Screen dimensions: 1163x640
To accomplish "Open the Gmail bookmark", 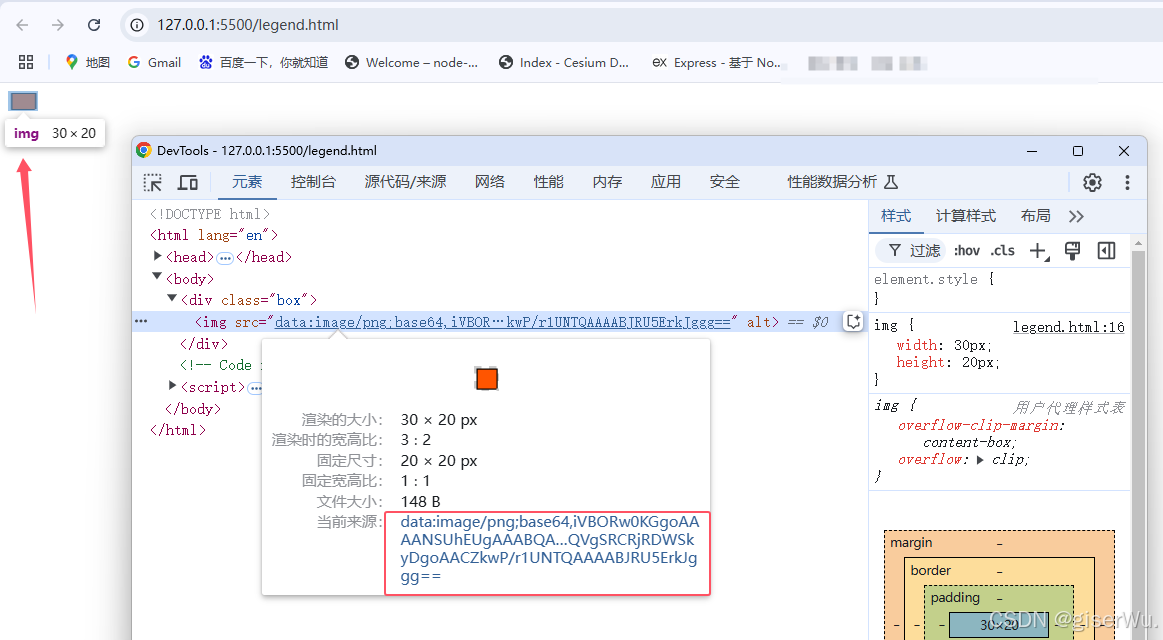I will tap(154, 62).
